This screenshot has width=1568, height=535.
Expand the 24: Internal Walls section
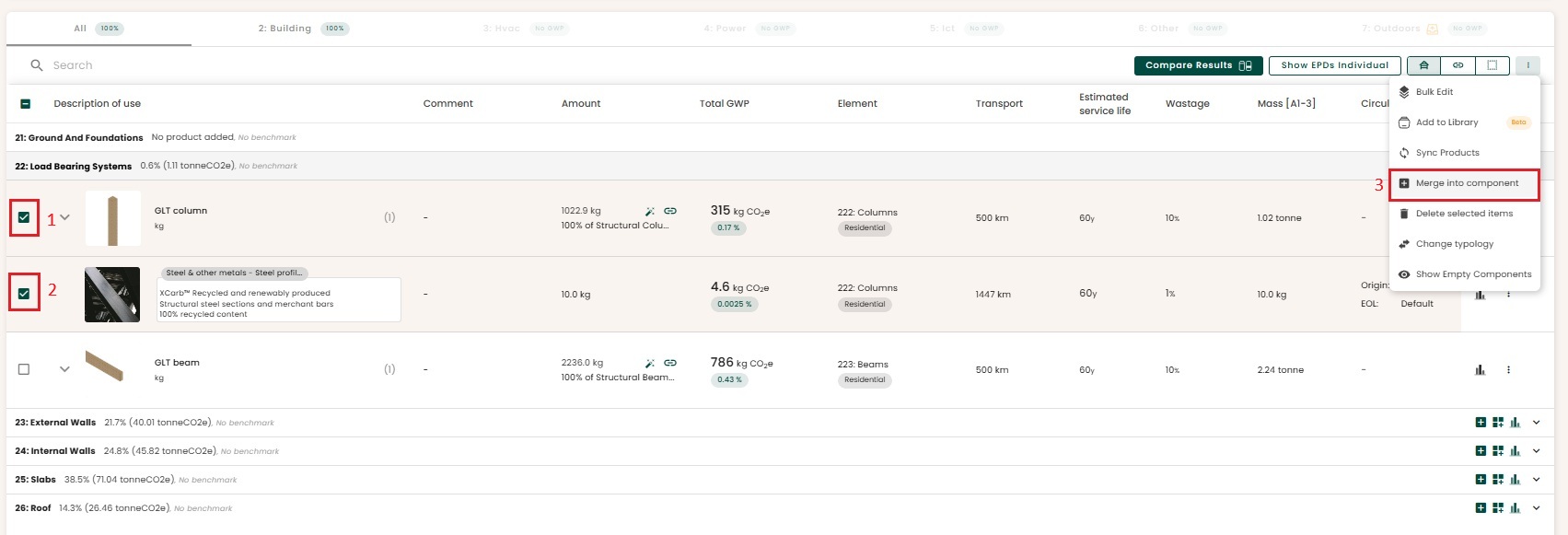coord(1536,451)
